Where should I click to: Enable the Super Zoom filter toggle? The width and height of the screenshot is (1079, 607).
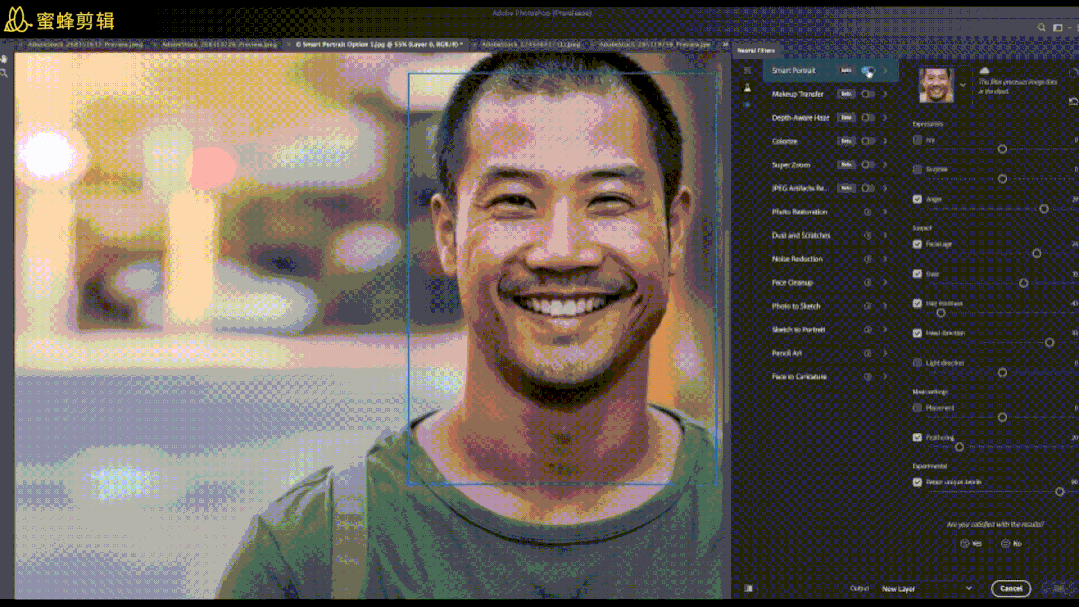[x=868, y=164]
